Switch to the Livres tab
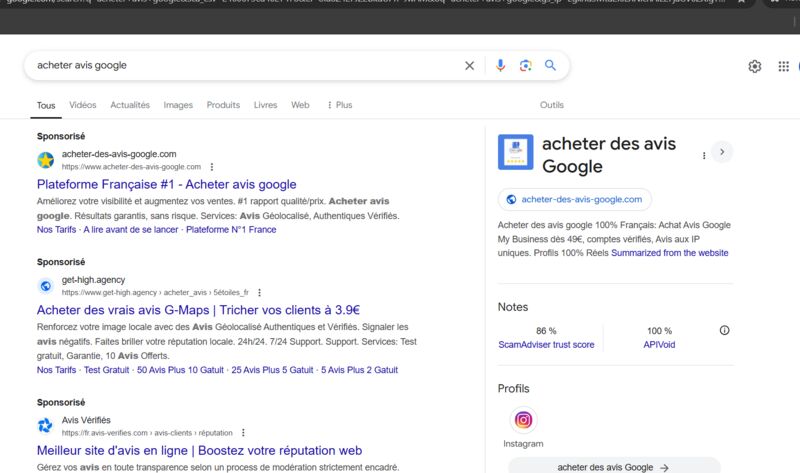Image resolution: width=800 pixels, height=473 pixels. [x=265, y=105]
